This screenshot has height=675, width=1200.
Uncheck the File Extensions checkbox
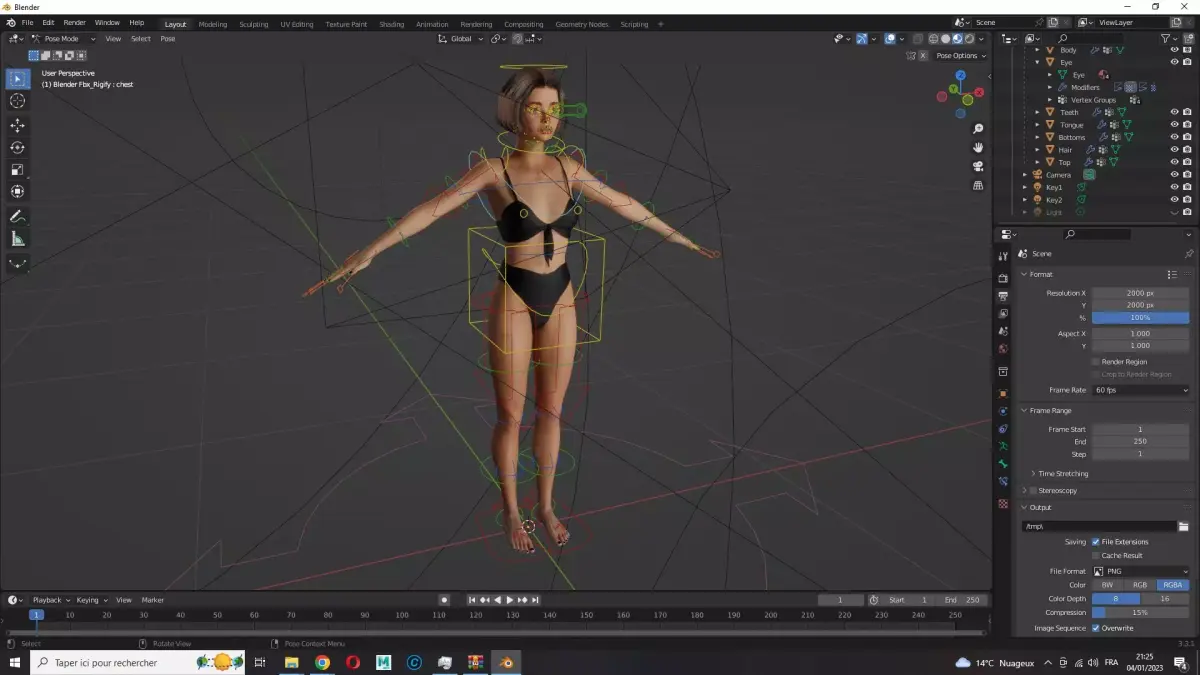click(x=1096, y=542)
